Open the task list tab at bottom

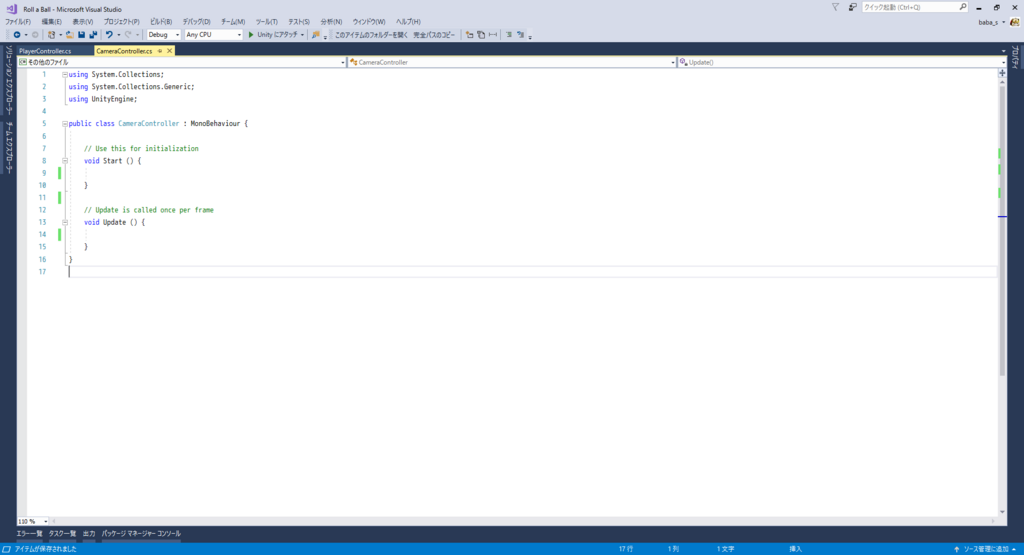pyautogui.click(x=62, y=534)
